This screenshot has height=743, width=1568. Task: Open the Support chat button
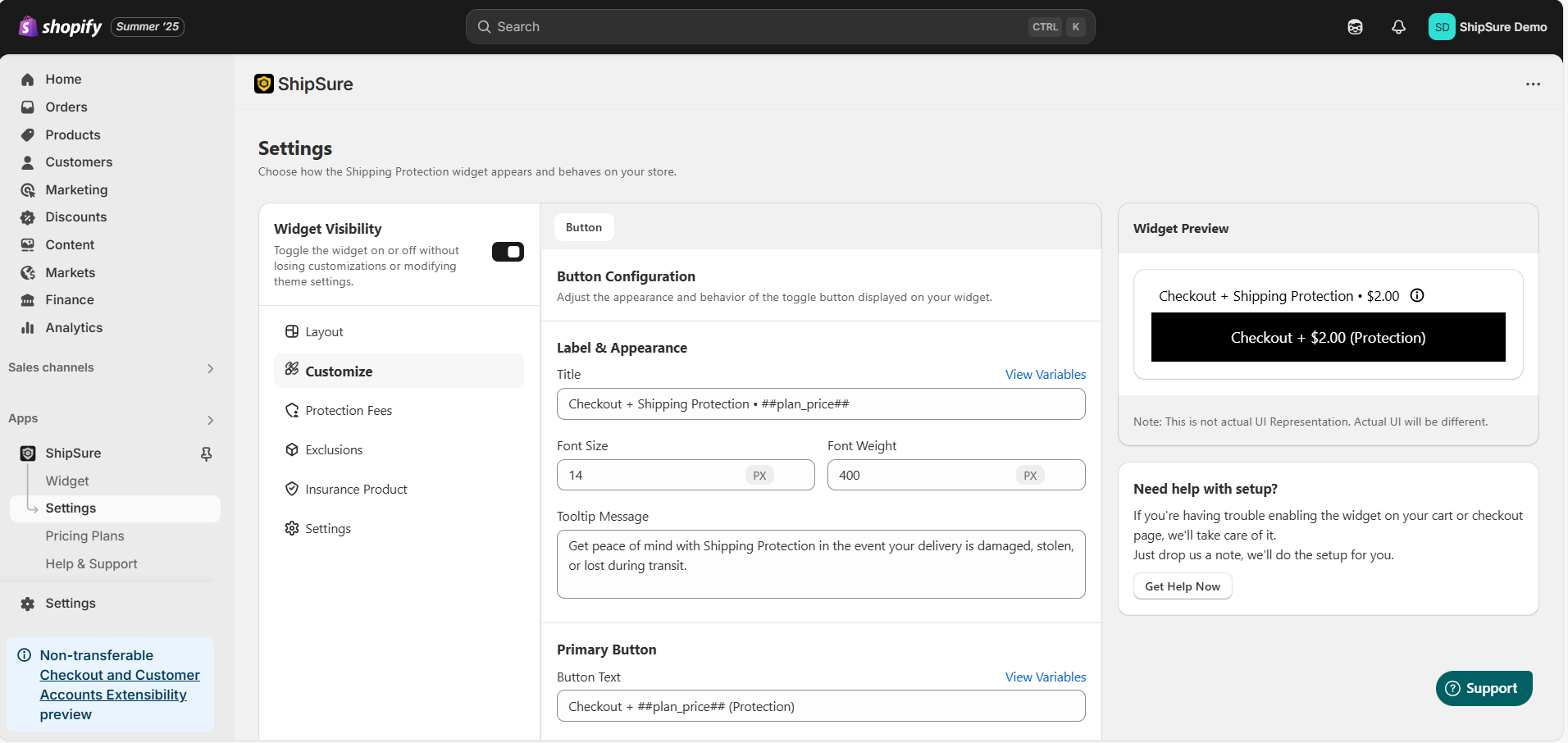coord(1484,688)
